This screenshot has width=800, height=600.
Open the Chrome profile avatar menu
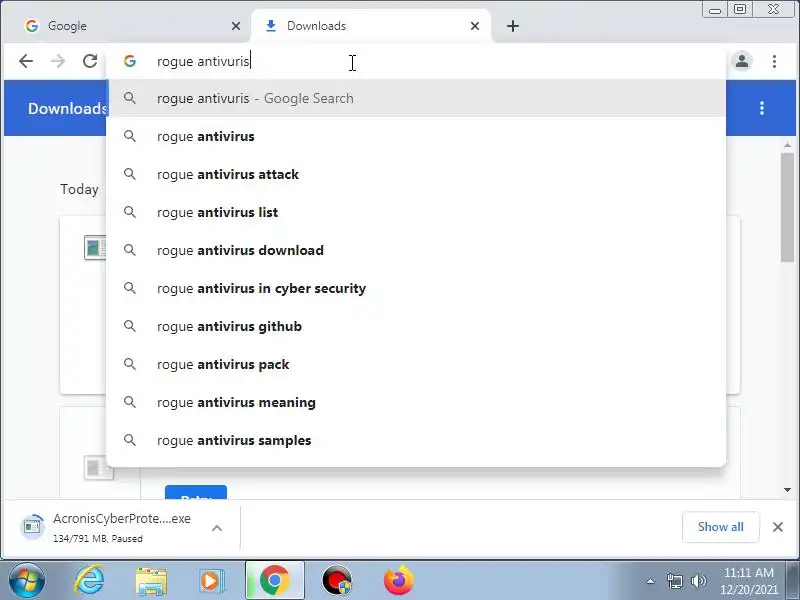pos(742,61)
